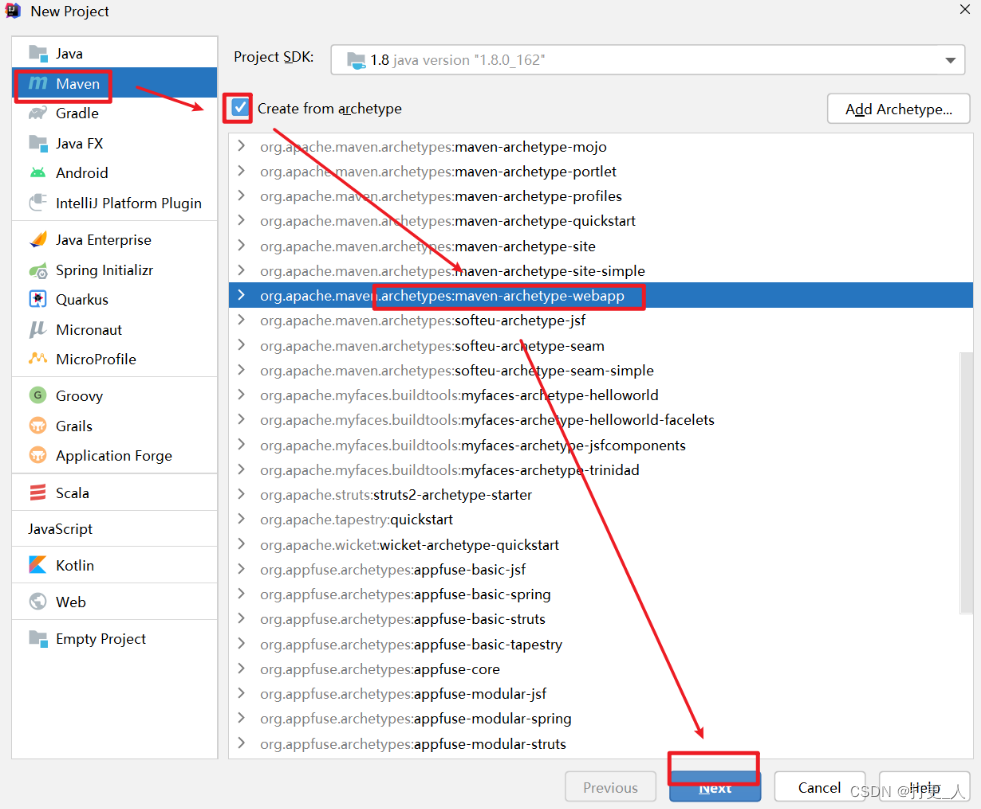981x809 pixels.
Task: Select appfuse-basic-struts row
Action: pyautogui.click(x=601, y=619)
